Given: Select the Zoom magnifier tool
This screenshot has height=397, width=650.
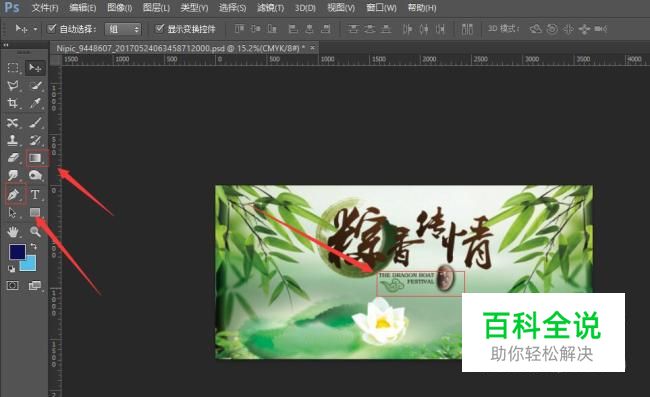Looking at the screenshot, I should tap(36, 231).
